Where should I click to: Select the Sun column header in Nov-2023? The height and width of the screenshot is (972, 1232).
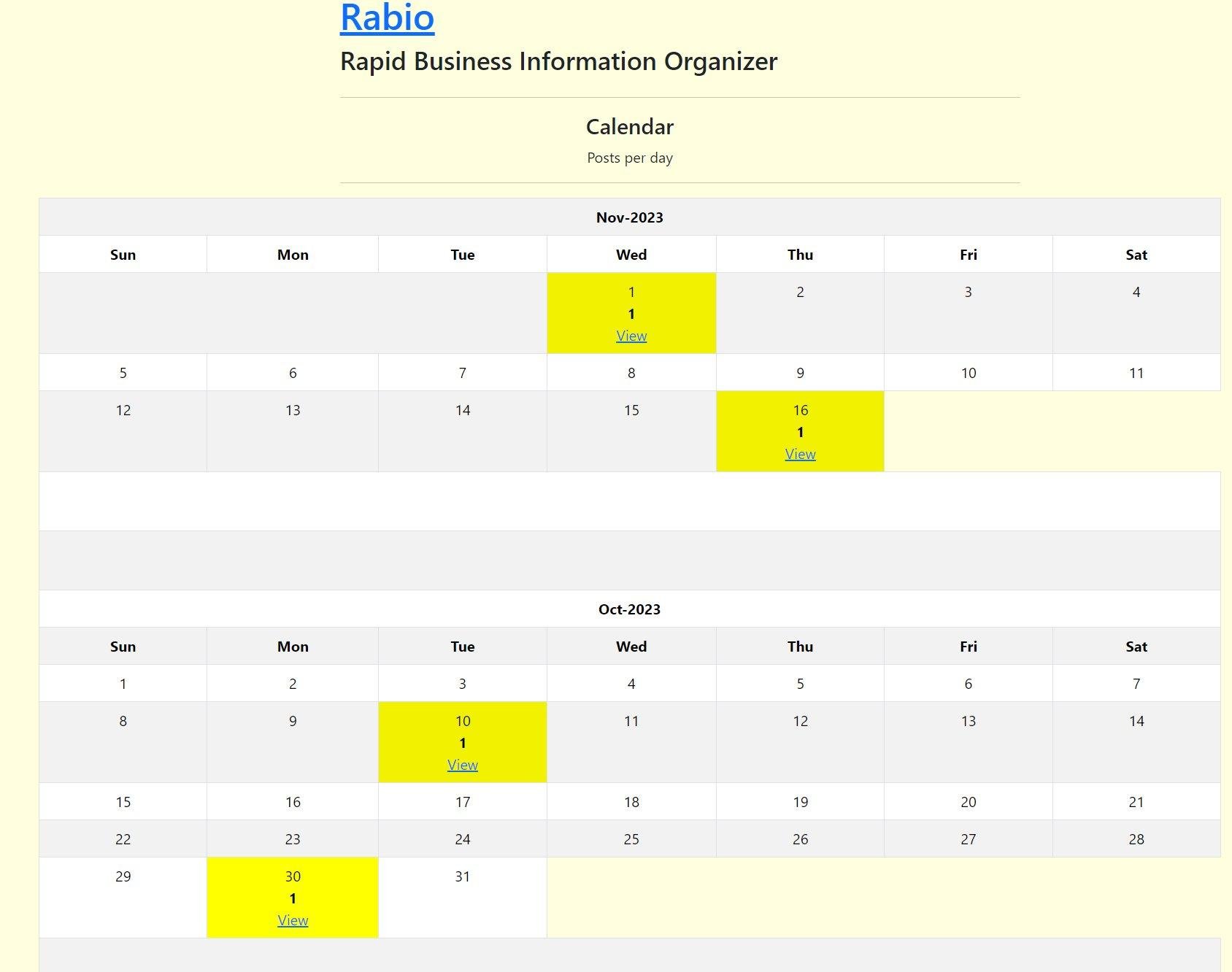[x=123, y=255]
